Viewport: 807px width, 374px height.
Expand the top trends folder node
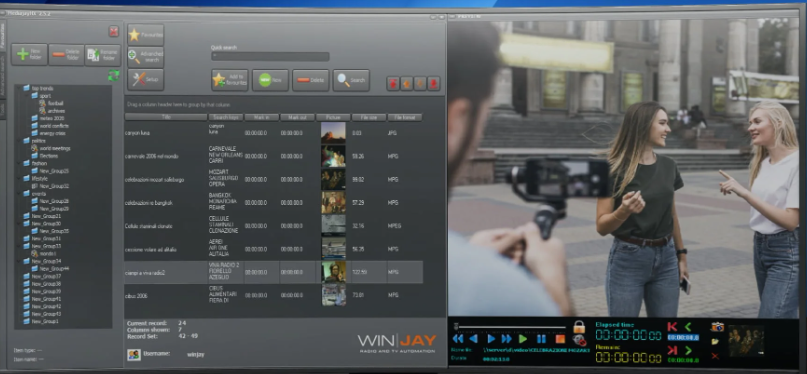[x=20, y=88]
